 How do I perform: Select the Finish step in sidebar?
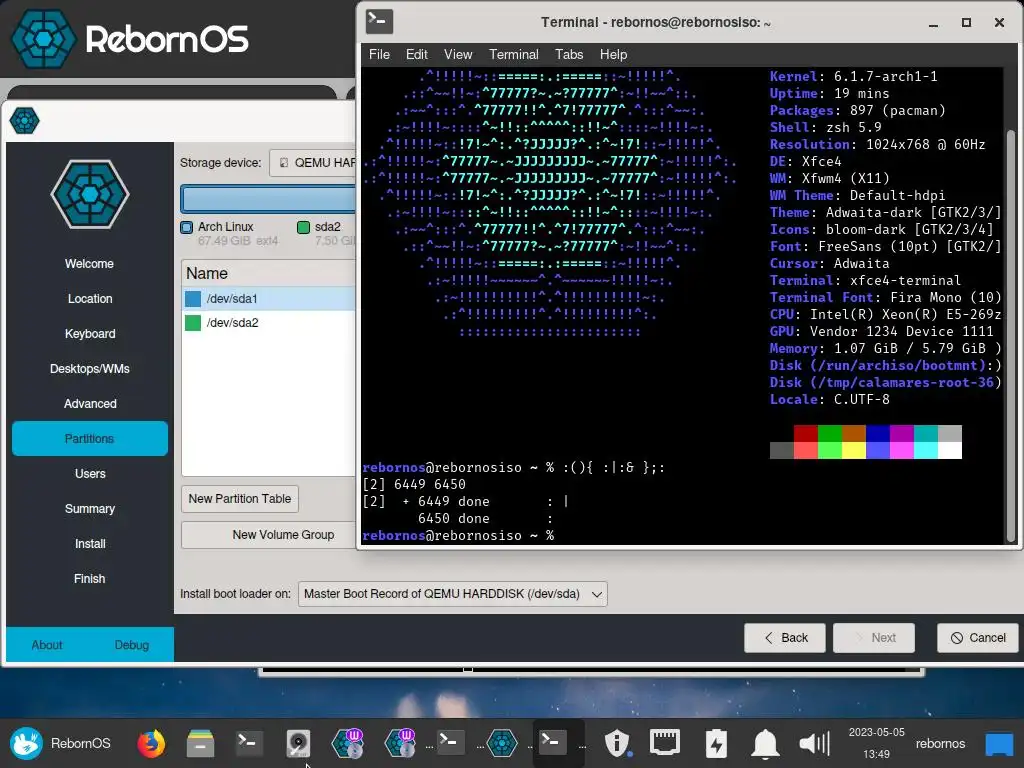89,579
